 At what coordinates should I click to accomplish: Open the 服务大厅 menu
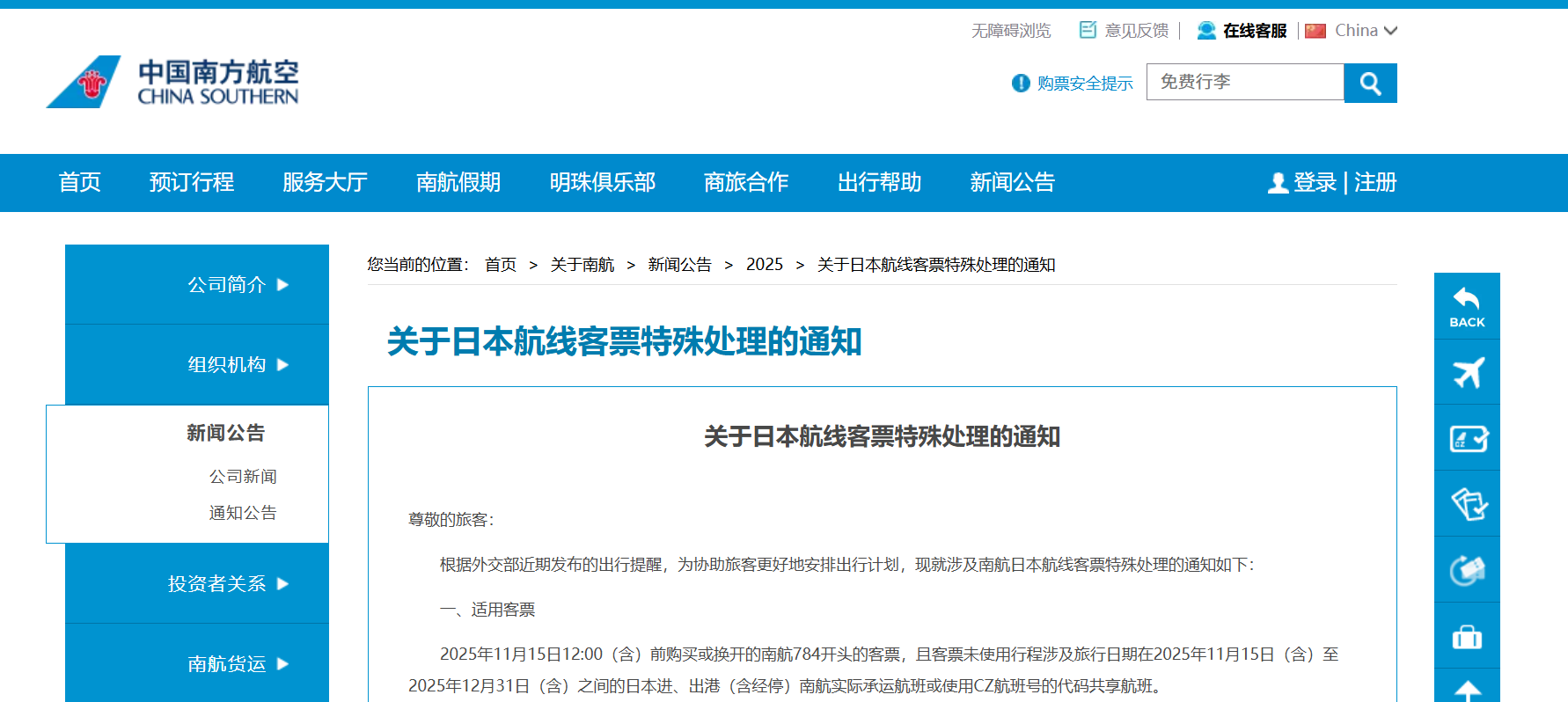(325, 182)
